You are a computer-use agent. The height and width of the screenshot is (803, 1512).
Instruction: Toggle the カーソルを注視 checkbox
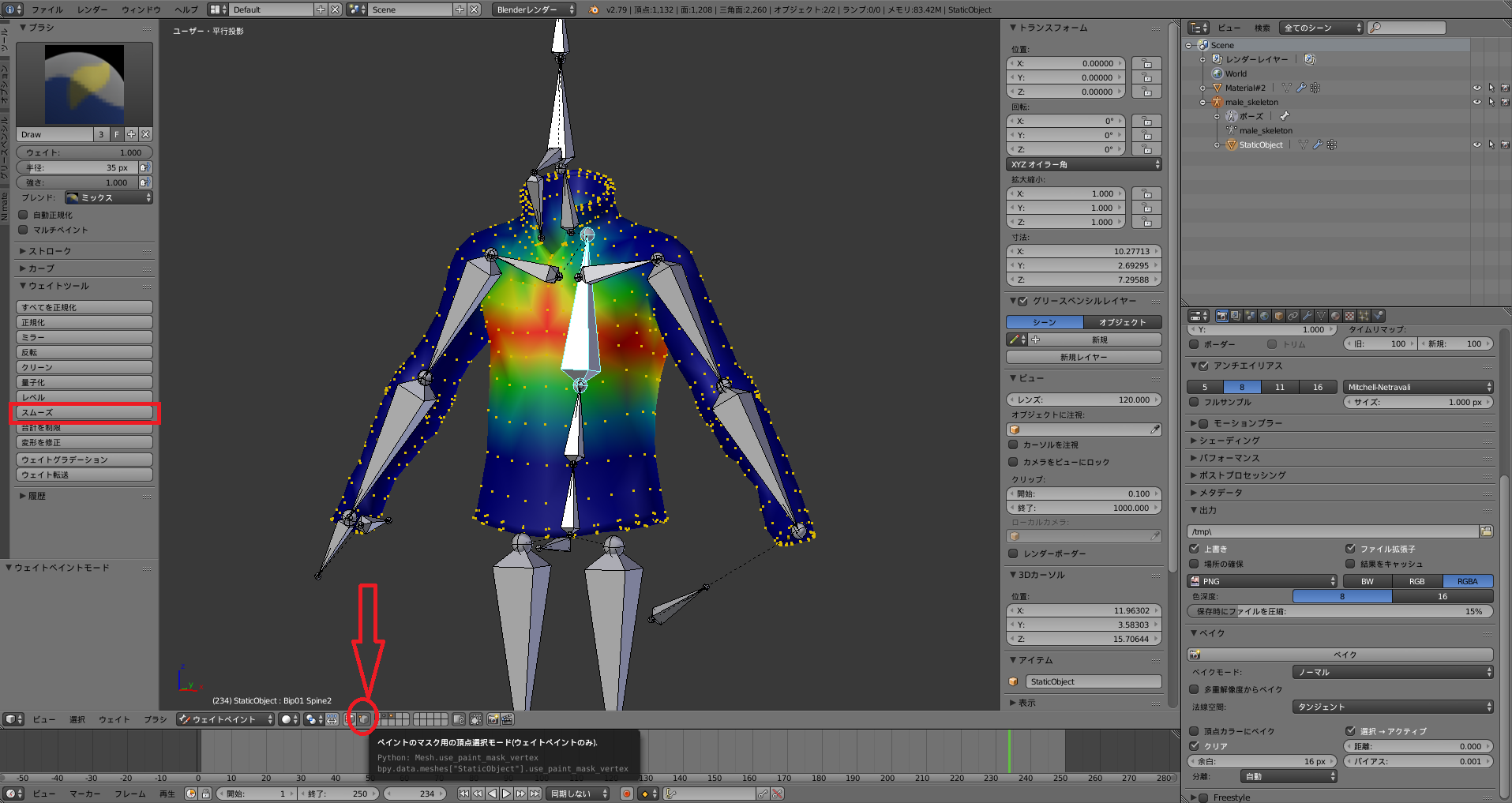1014,445
